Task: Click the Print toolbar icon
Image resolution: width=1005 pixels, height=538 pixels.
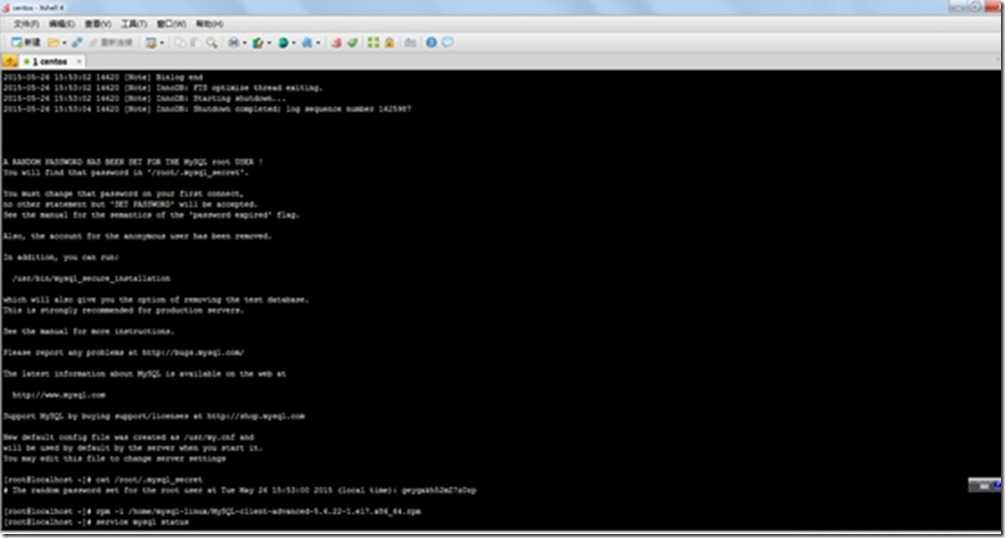Action: click(234, 42)
